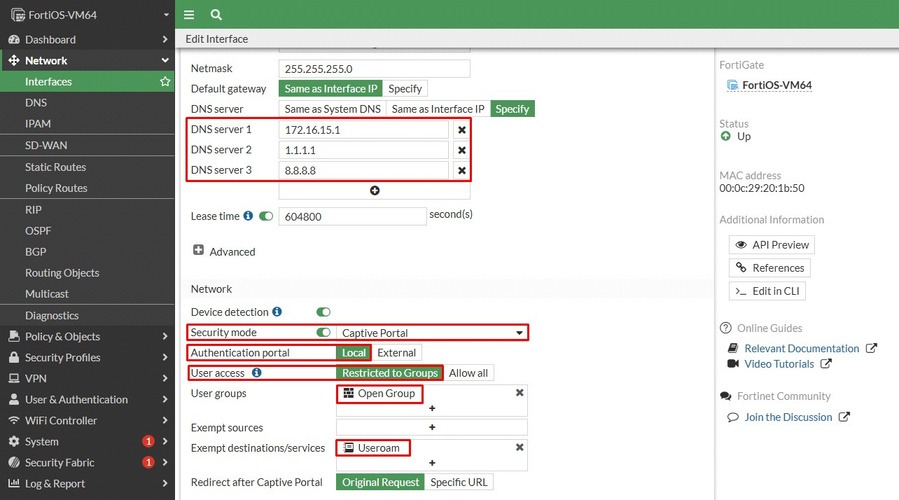Favorite Interfaces using the star icon

tap(165, 81)
